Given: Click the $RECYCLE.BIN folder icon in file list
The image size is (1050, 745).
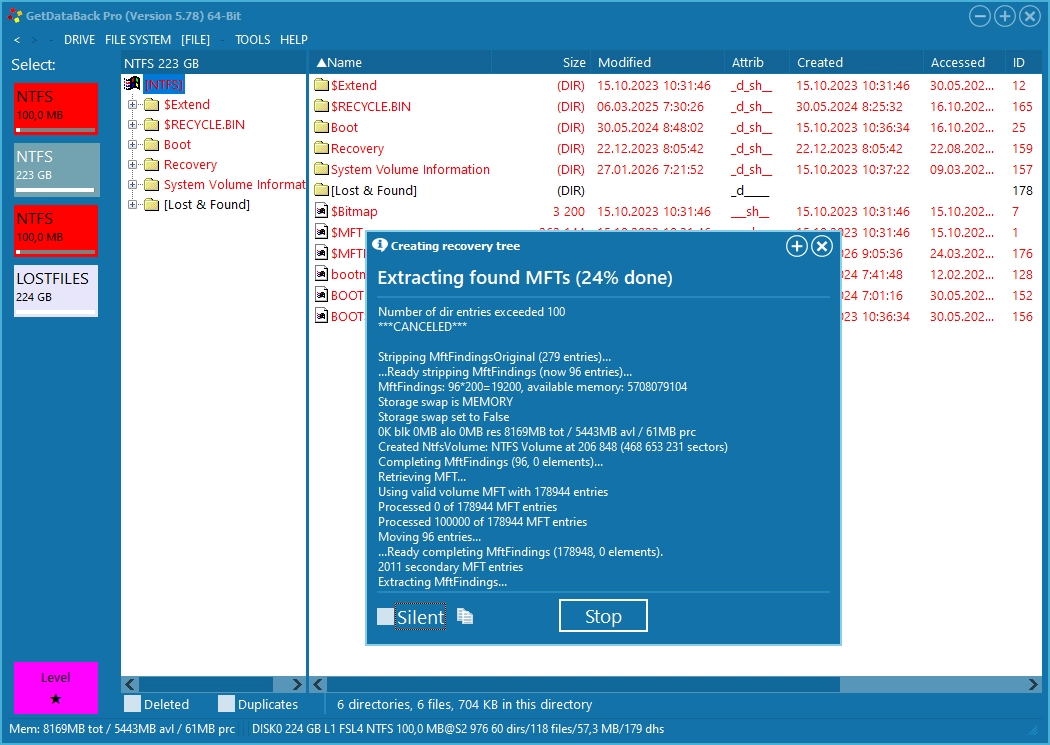Looking at the screenshot, I should tap(321, 106).
